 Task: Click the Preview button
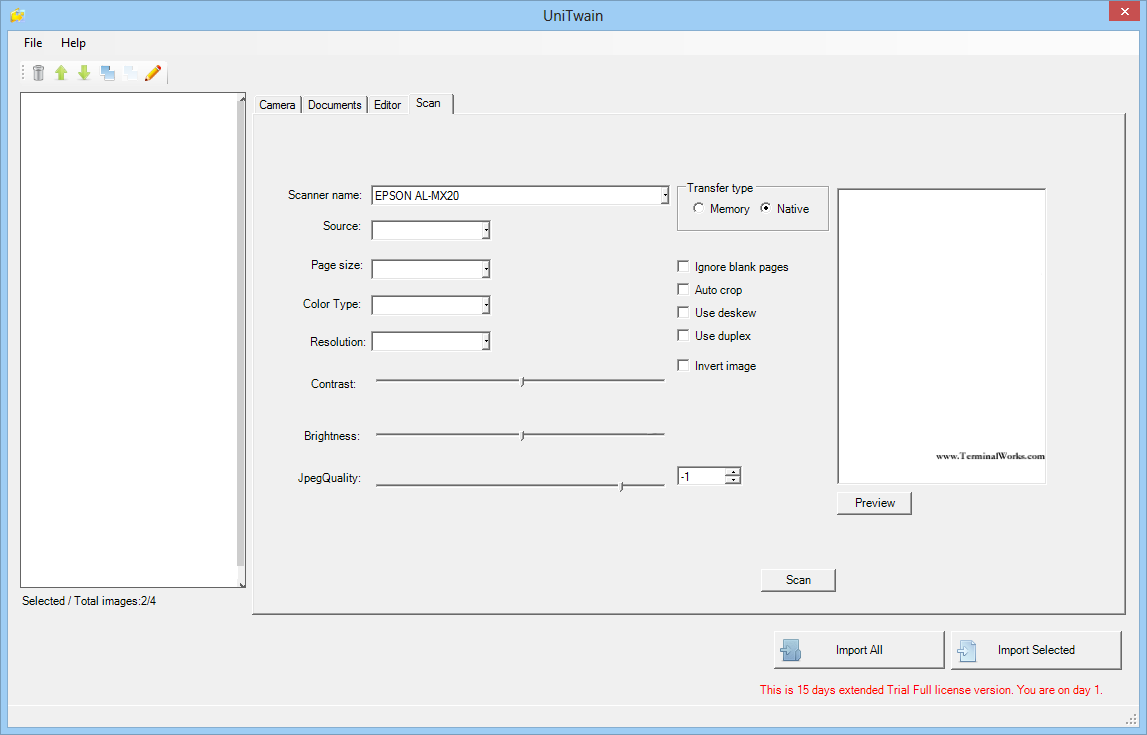(874, 503)
